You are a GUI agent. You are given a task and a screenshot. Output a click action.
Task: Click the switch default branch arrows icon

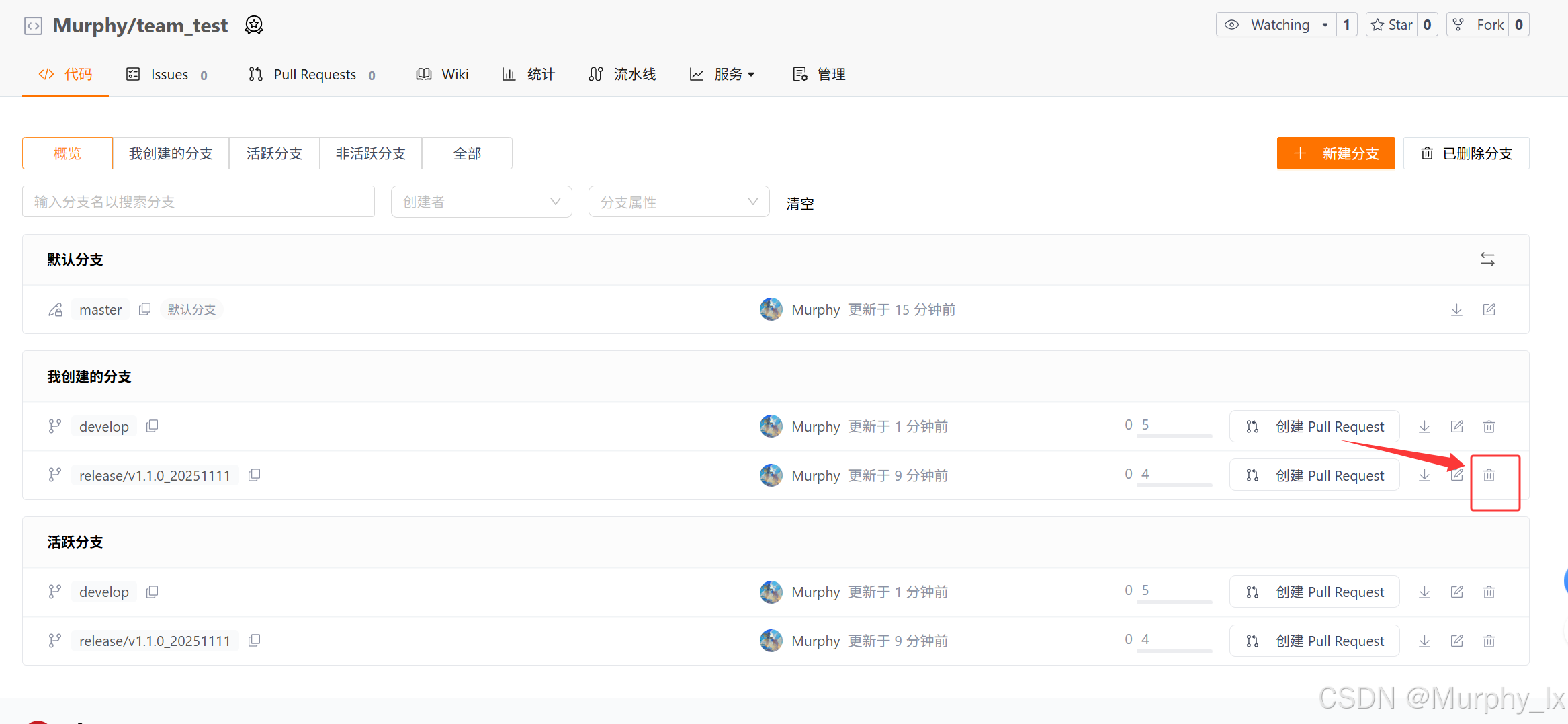(x=1487, y=259)
